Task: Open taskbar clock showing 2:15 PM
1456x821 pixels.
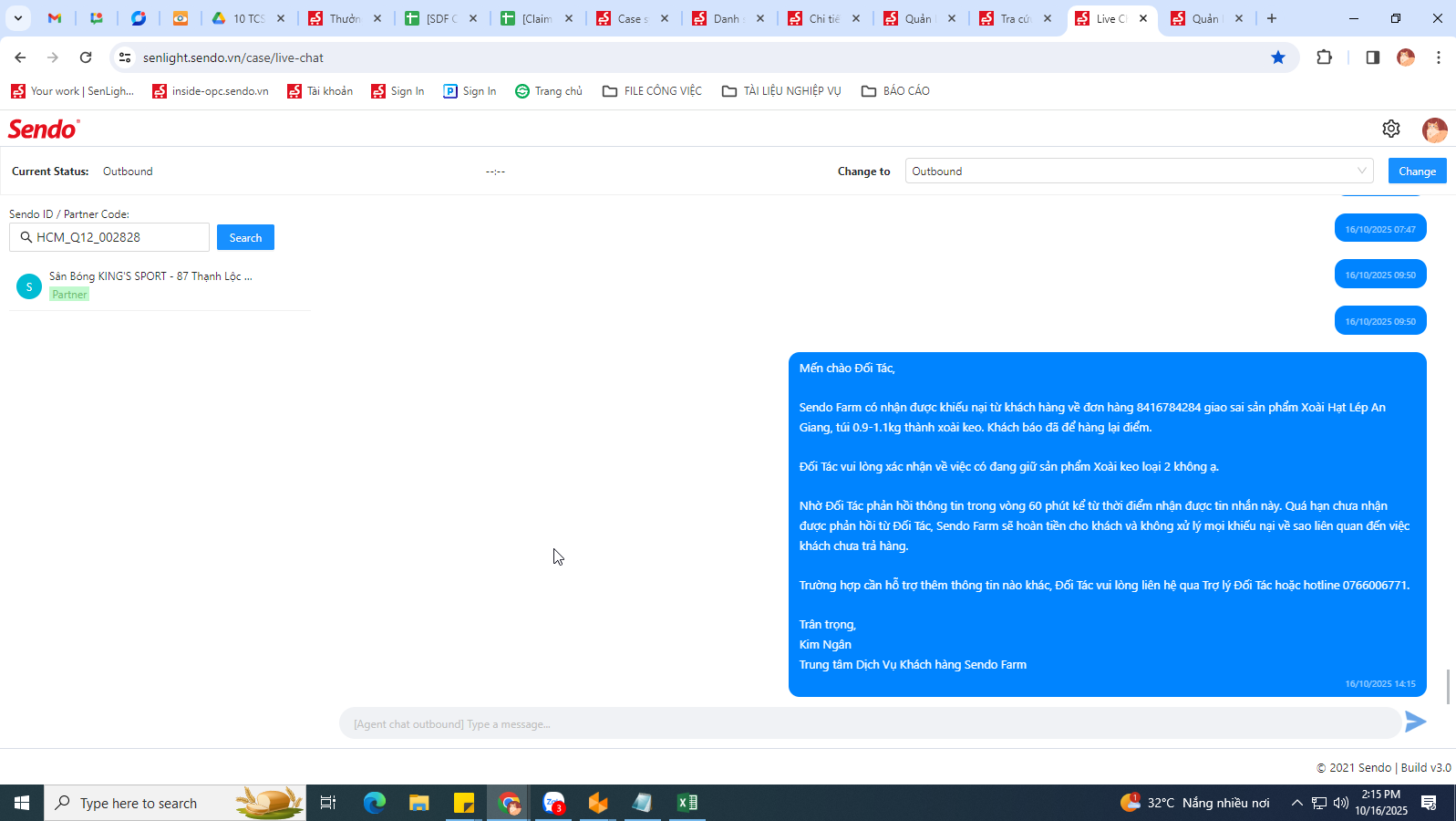Action: [x=1380, y=803]
